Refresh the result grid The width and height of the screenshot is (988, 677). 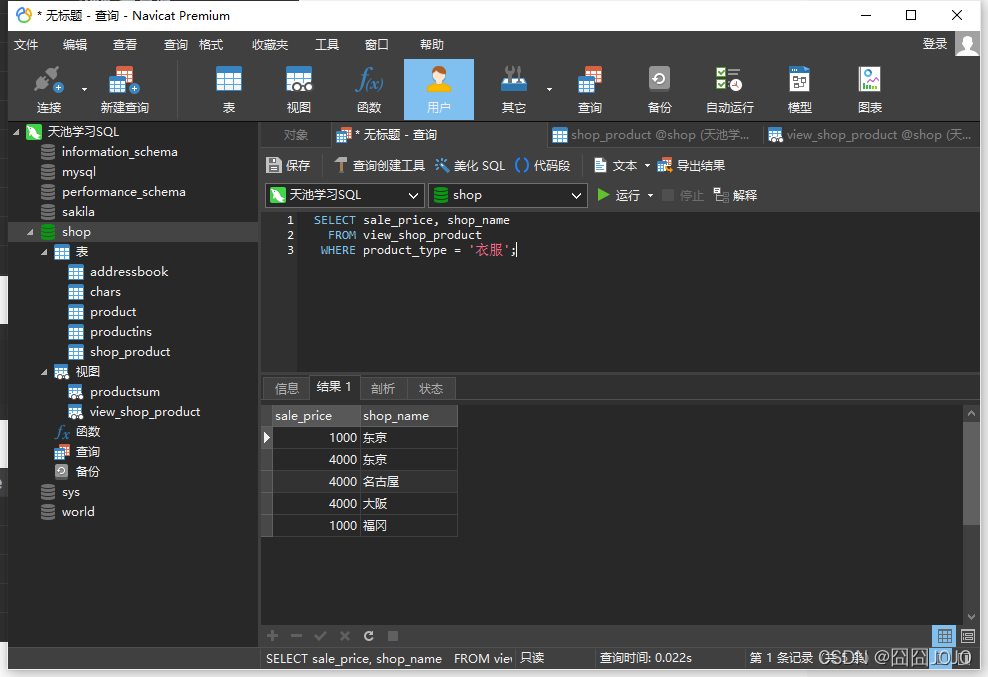tap(369, 635)
